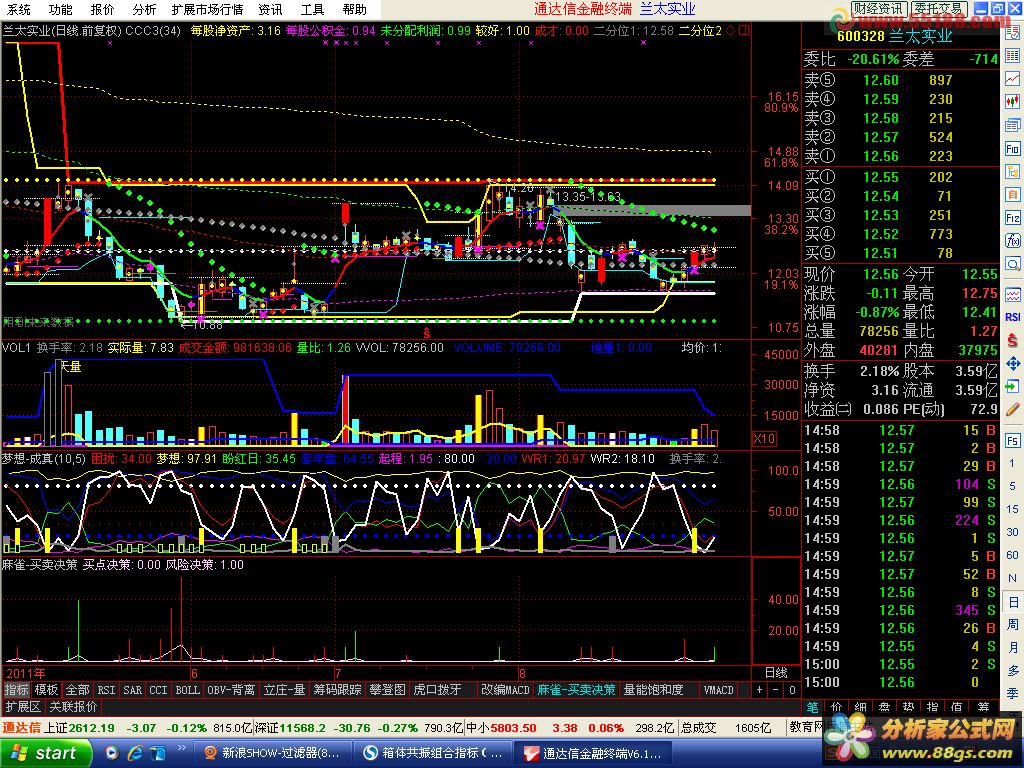Click the colored grid quotes icon
Viewport: 1024px width, 768px height.
pos(1013,54)
